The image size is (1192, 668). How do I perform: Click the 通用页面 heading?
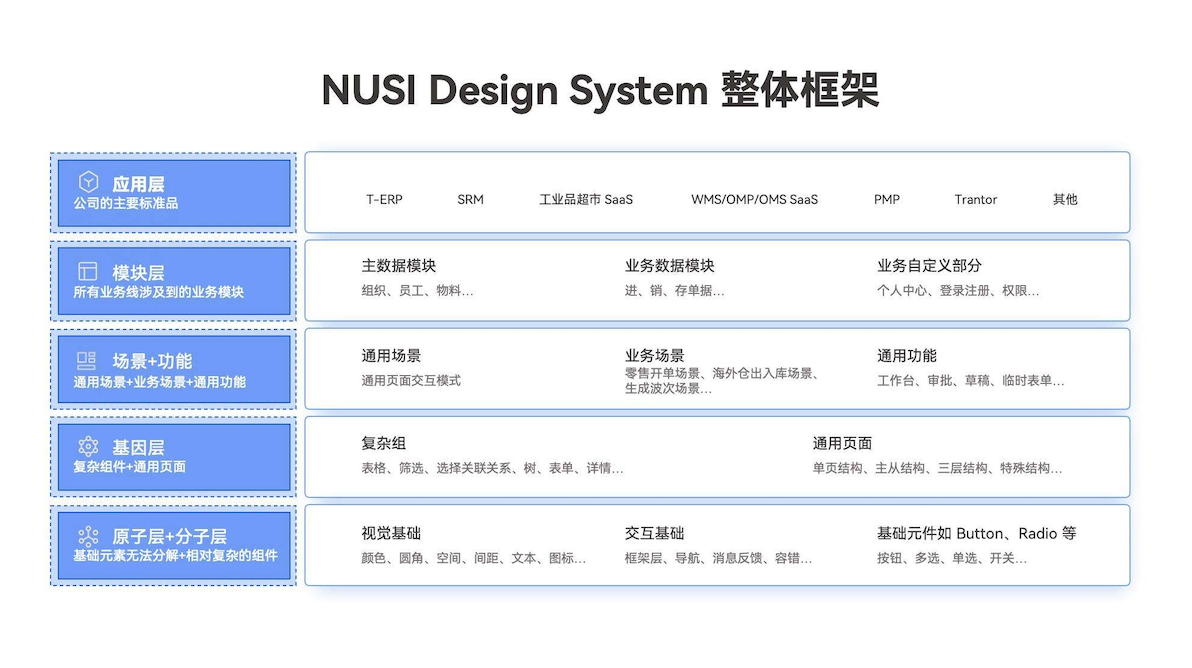tap(843, 442)
